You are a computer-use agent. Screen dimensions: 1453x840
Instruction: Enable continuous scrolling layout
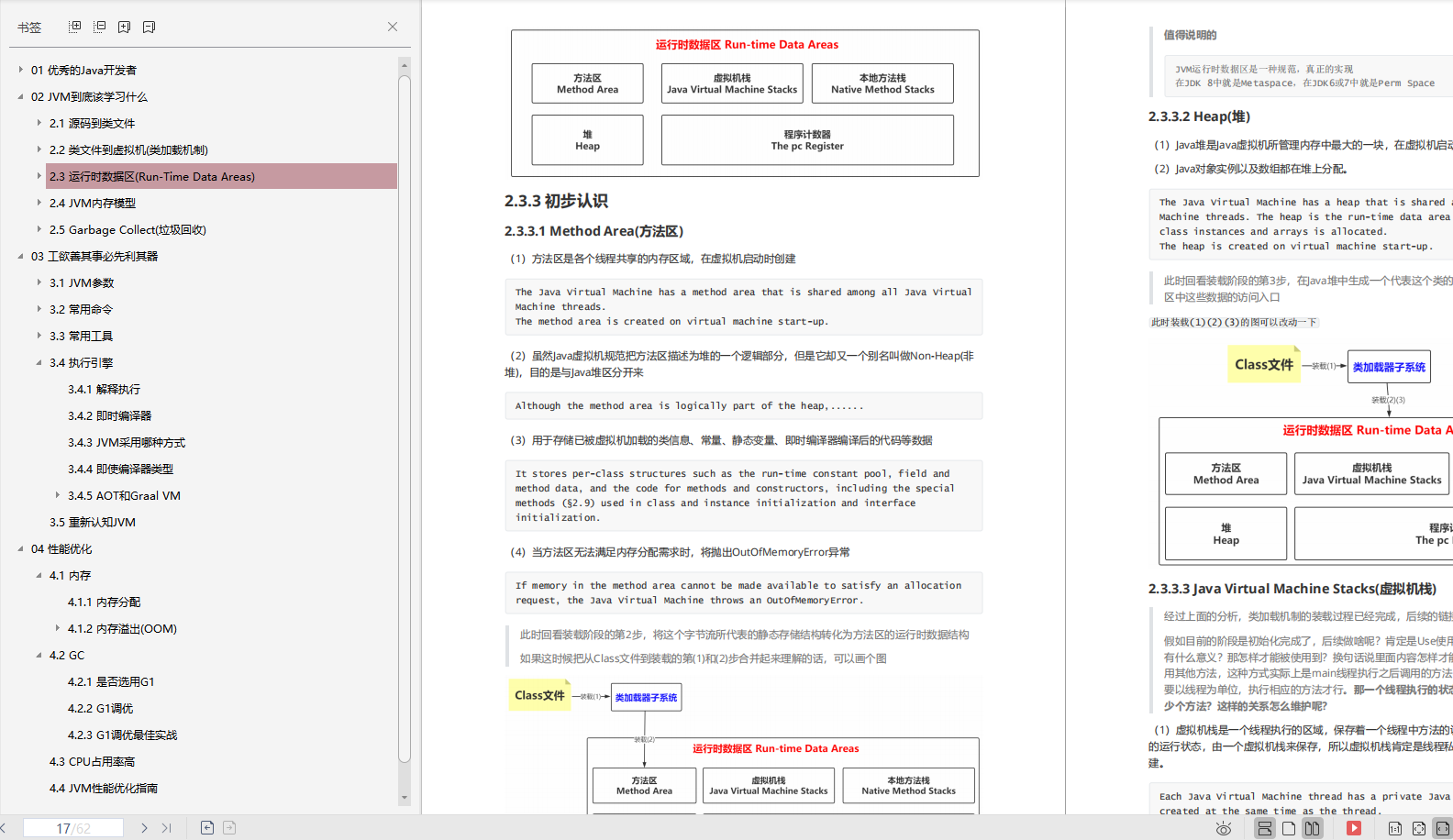1265,828
